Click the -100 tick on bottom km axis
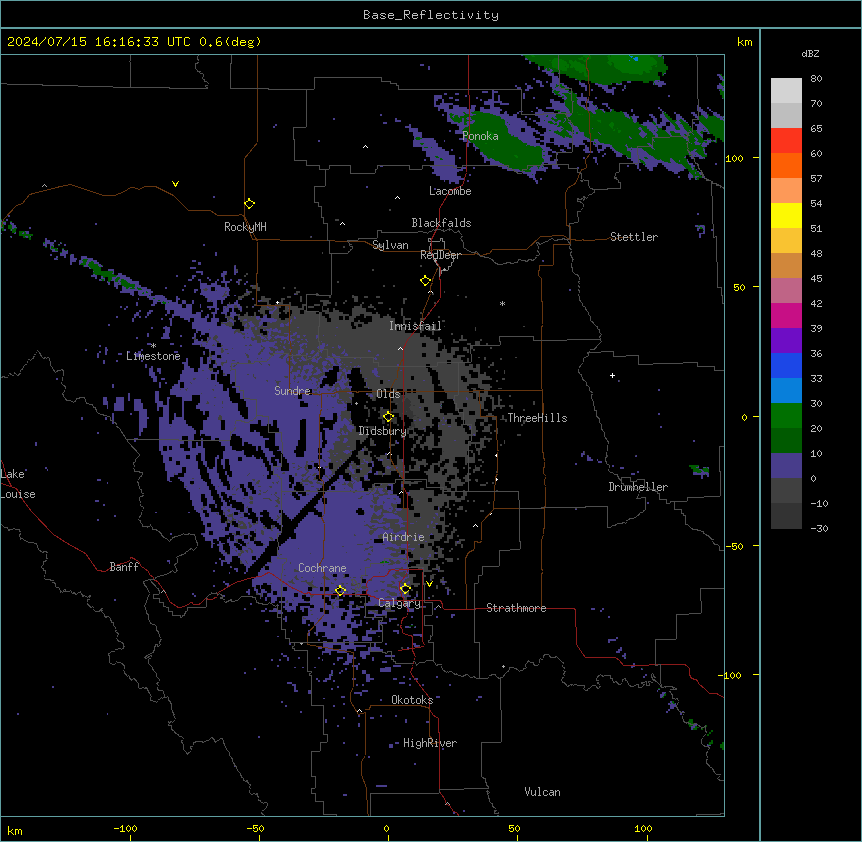Viewport: 862px width, 842px height. pyautogui.click(x=125, y=828)
